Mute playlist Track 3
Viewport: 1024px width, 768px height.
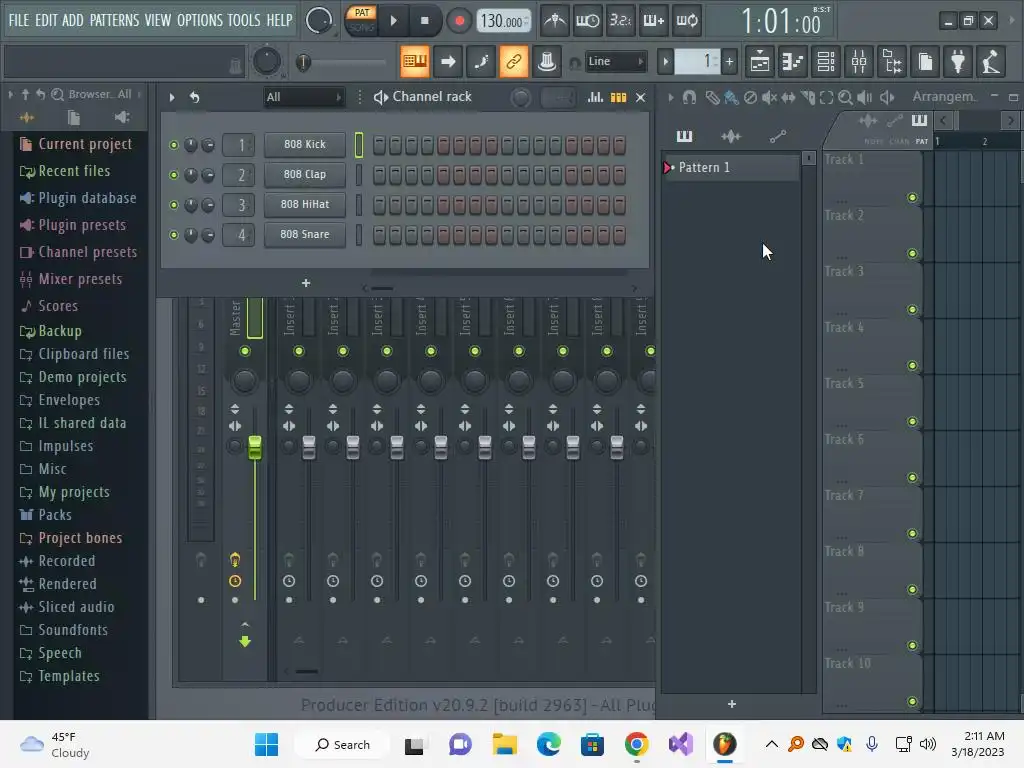912,310
